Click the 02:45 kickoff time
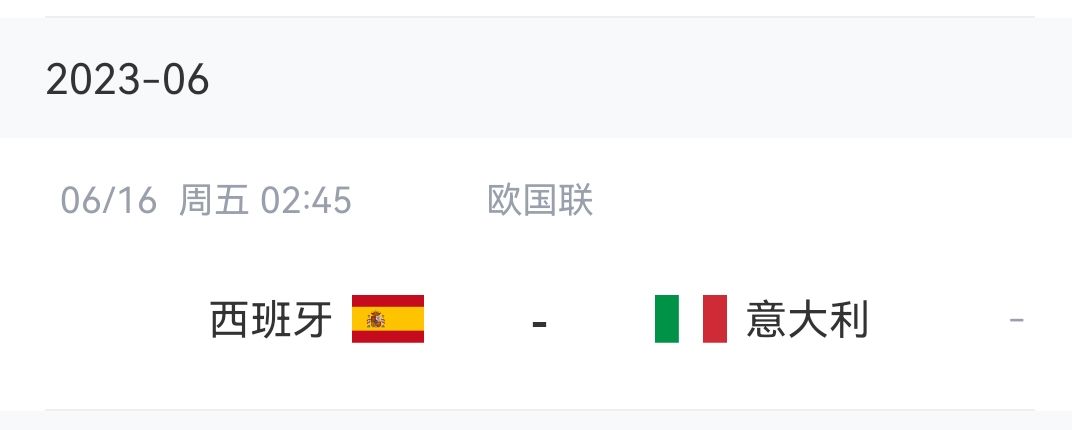 pyautogui.click(x=306, y=201)
